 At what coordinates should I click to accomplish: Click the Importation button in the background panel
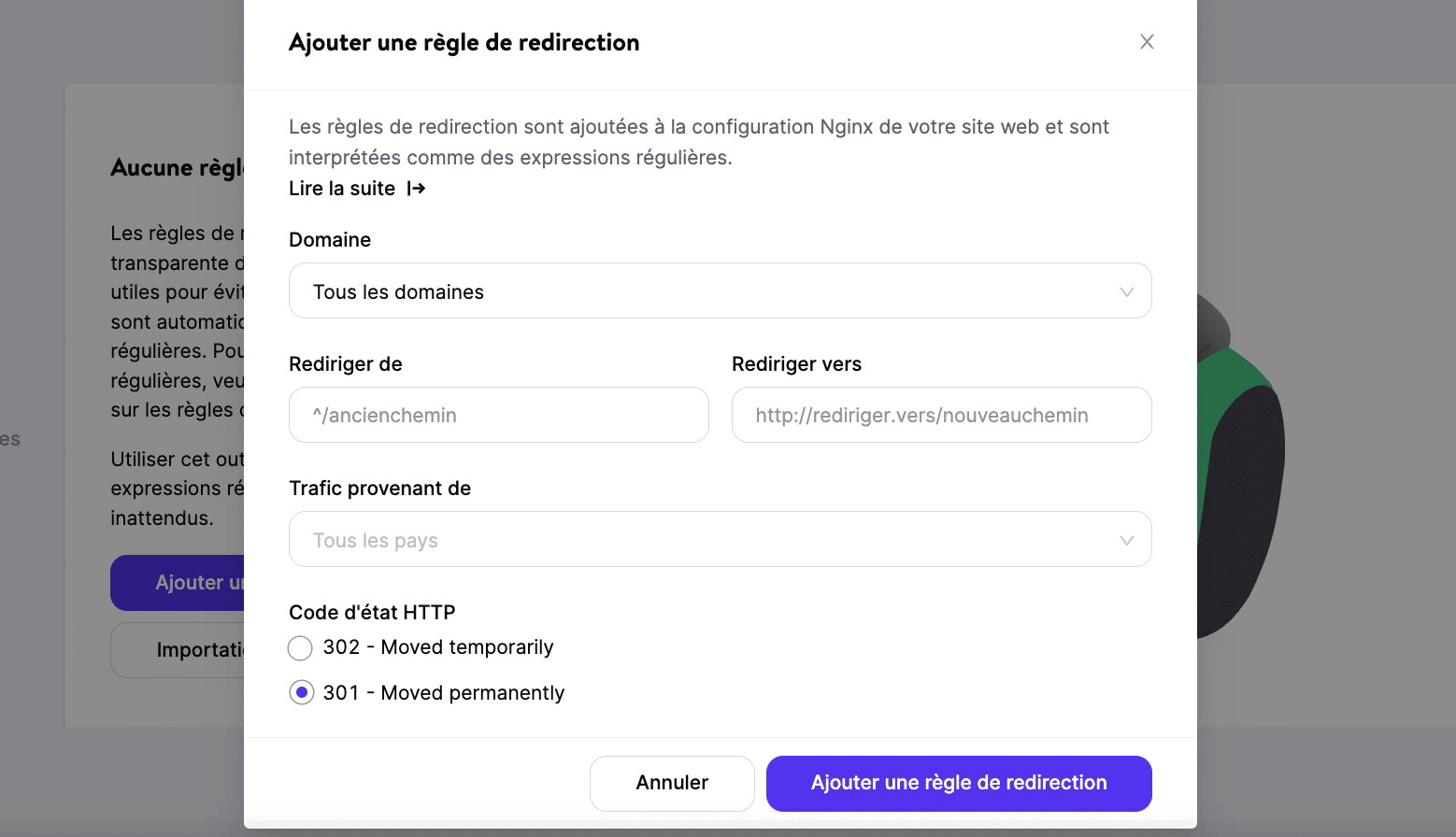click(178, 649)
